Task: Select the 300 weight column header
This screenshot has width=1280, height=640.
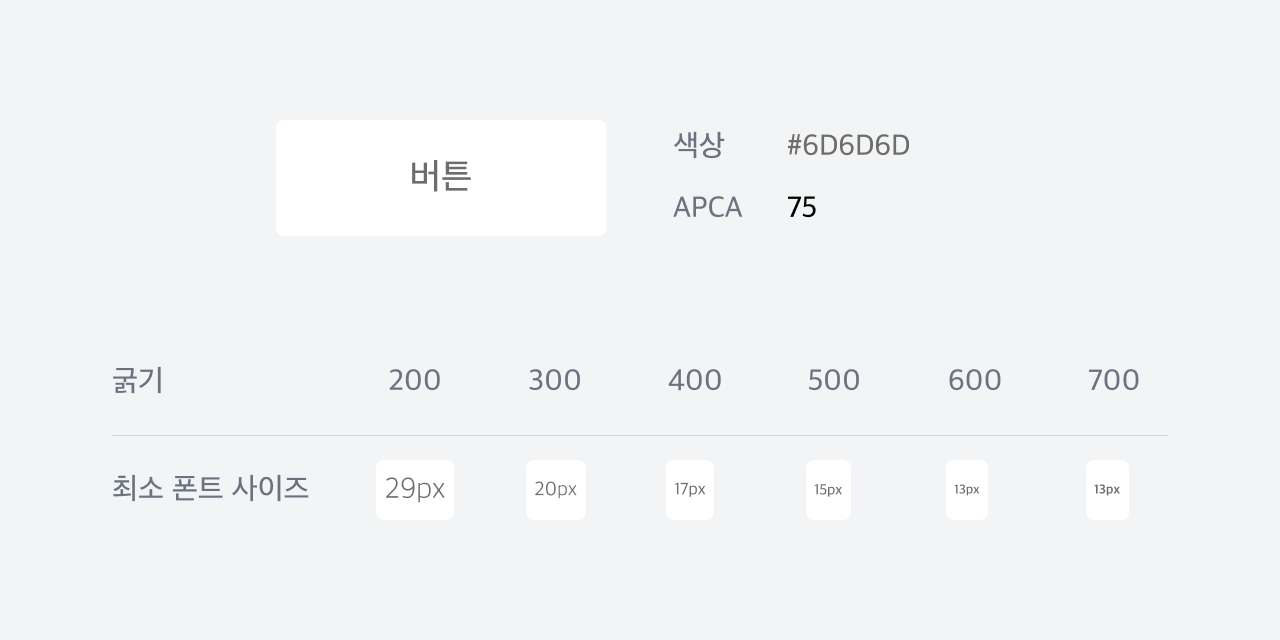Action: click(x=554, y=380)
